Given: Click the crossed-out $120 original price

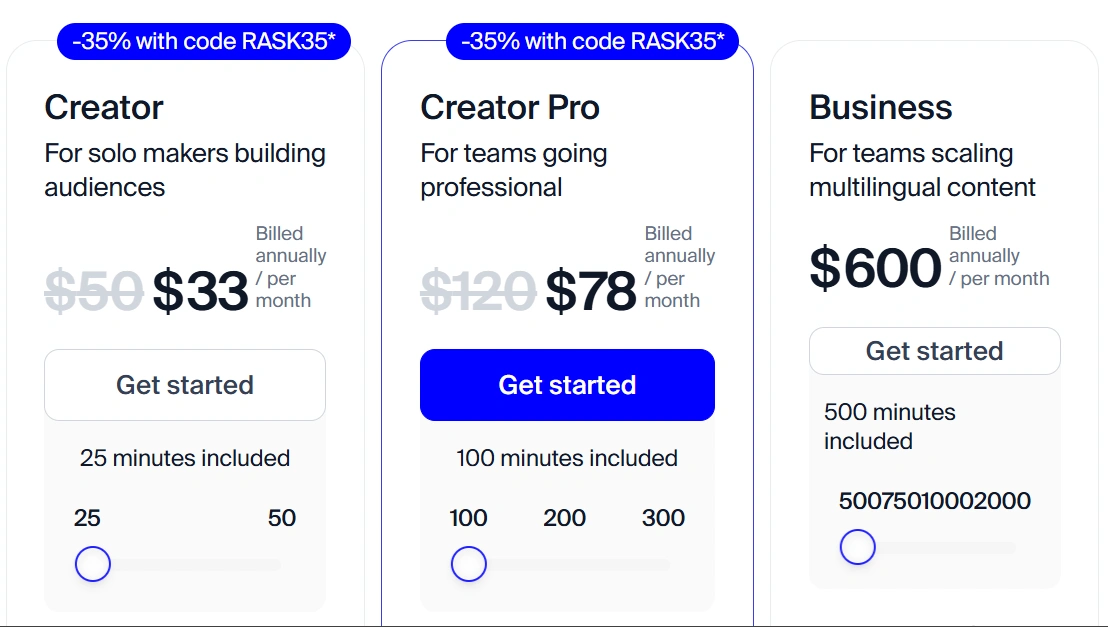Looking at the screenshot, I should 477,292.
